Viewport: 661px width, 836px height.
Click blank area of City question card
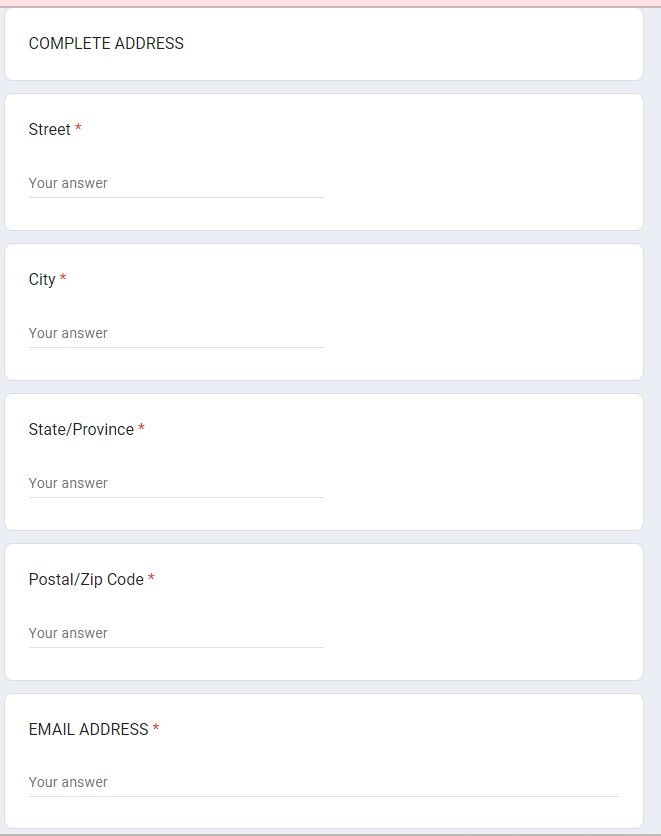coord(480,310)
